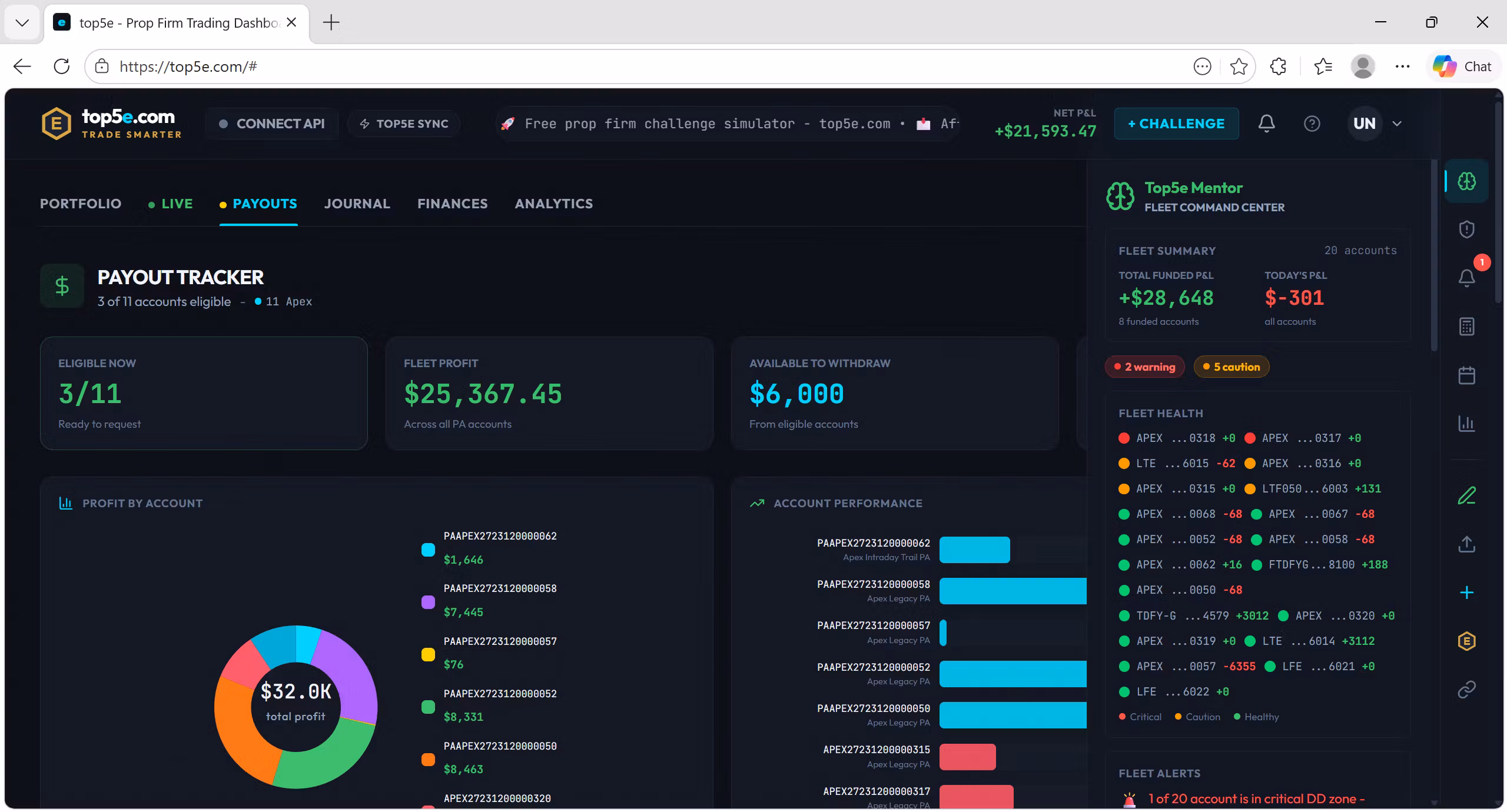Viewport: 1507px width, 812px height.
Task: Open the Copilot Chat button
Action: 1462,66
